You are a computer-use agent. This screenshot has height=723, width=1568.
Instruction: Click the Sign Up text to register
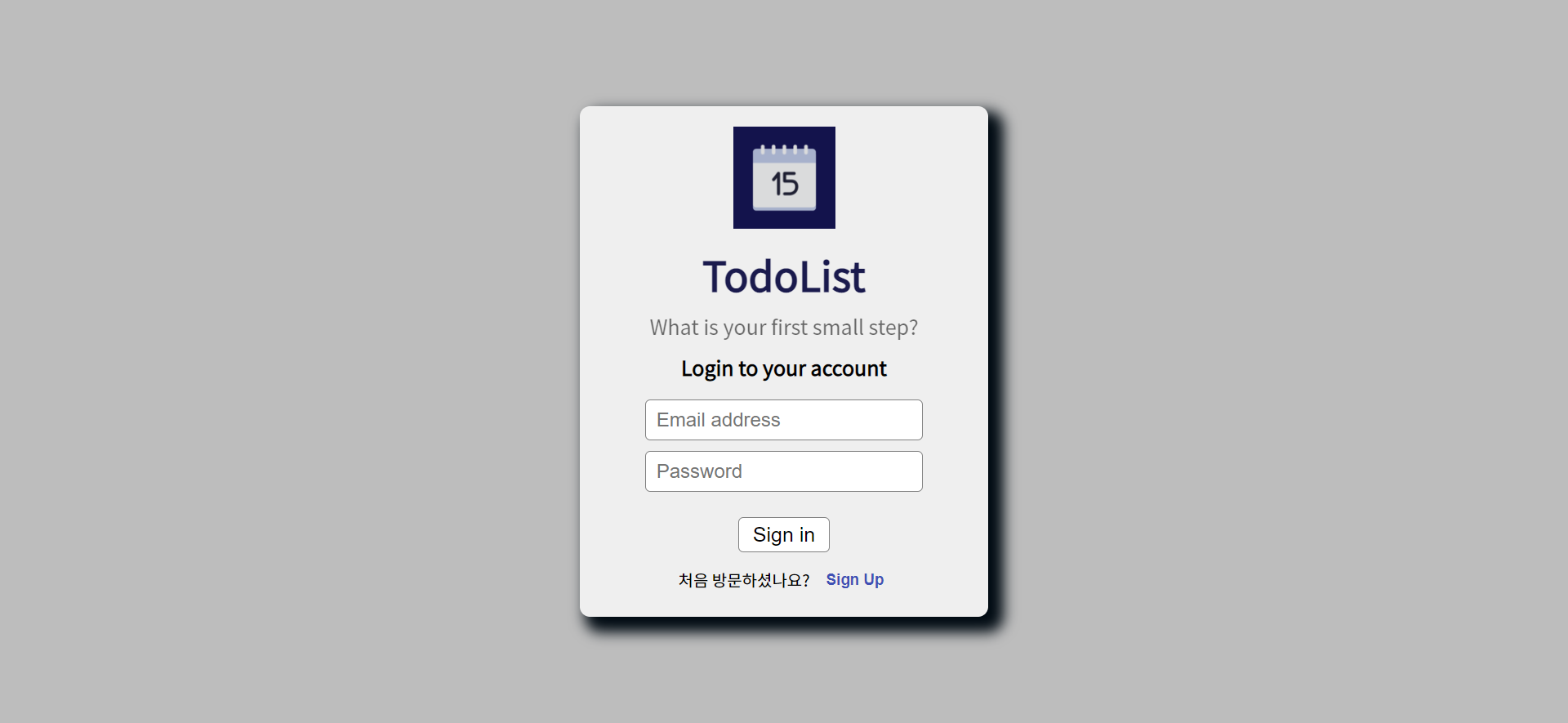pos(854,579)
